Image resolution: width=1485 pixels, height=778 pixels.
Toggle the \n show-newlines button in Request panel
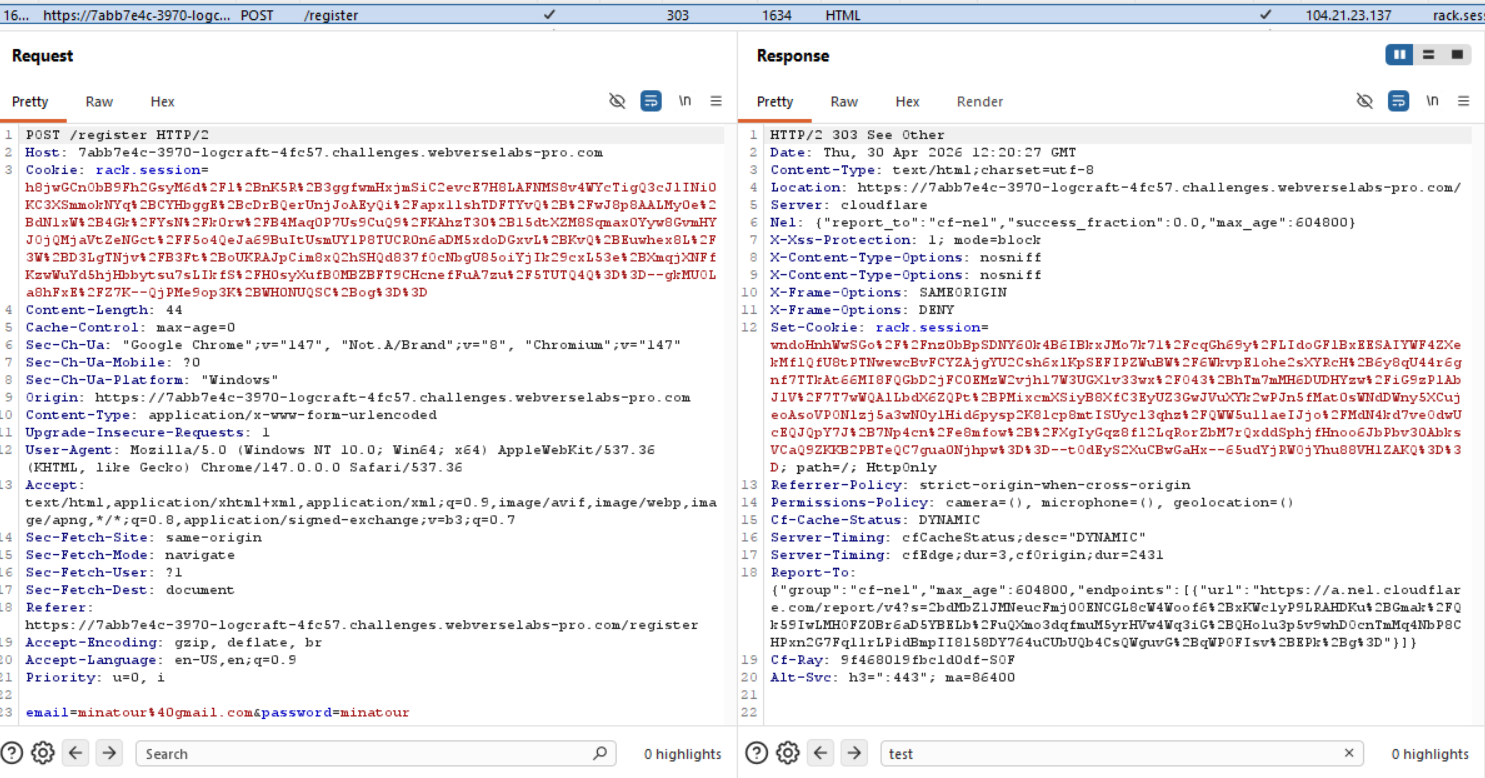[685, 101]
